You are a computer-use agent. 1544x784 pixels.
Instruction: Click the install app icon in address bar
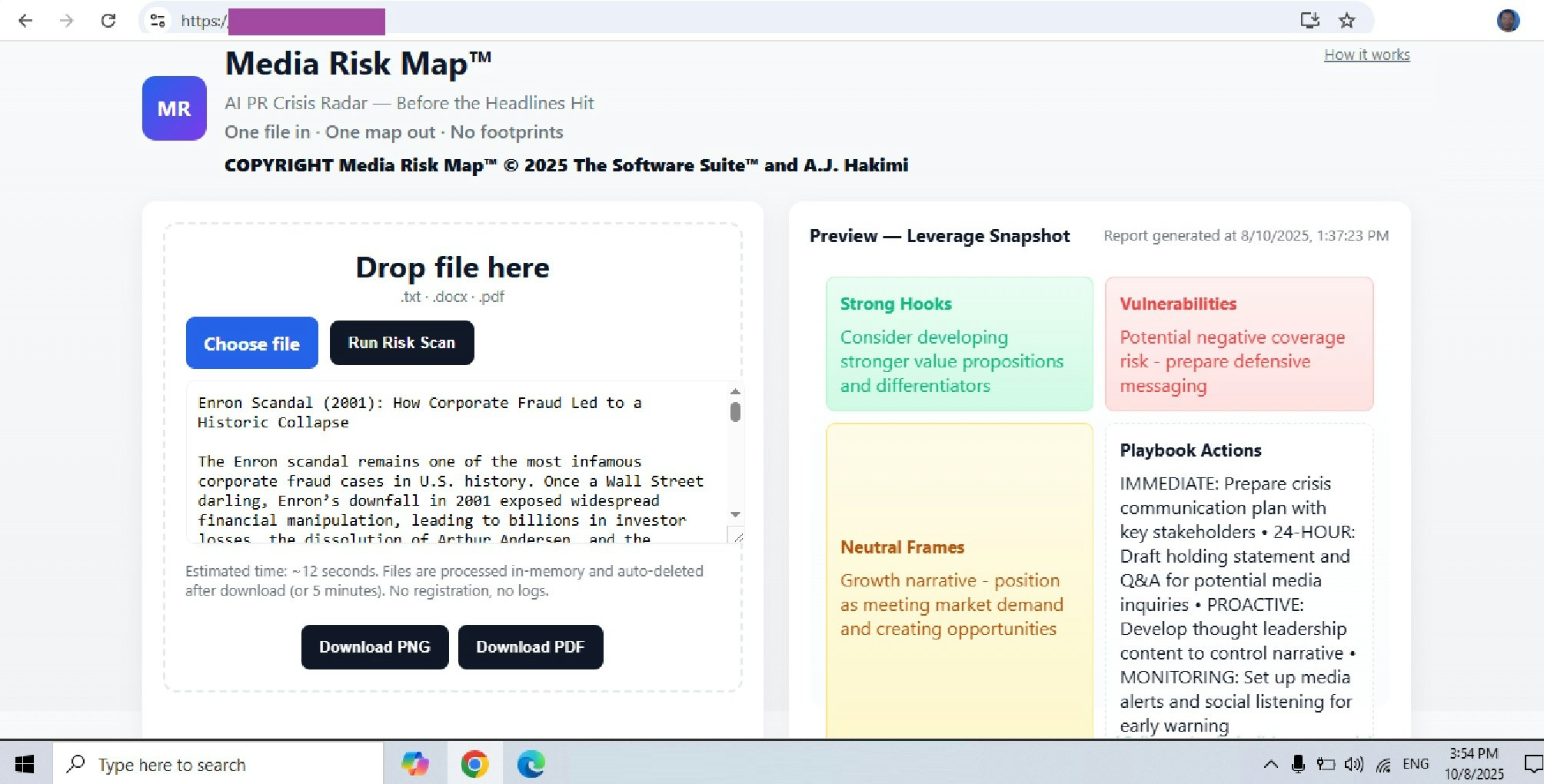(x=1309, y=21)
